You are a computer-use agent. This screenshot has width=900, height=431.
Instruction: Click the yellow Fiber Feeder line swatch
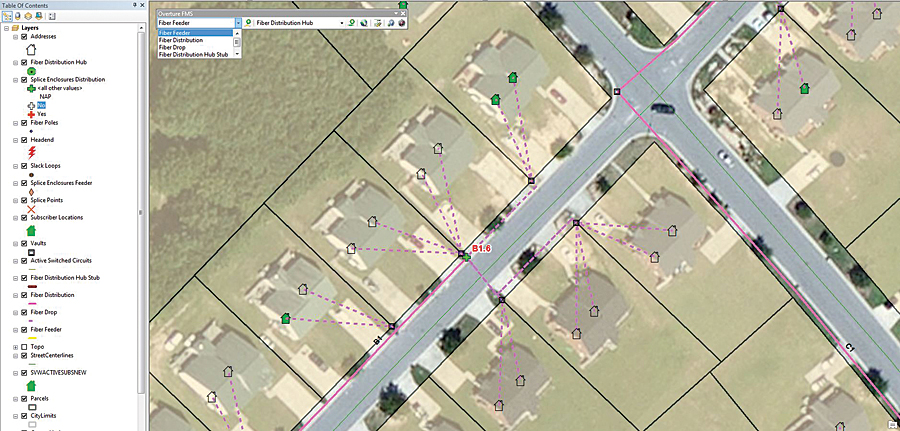pyautogui.click(x=32, y=338)
